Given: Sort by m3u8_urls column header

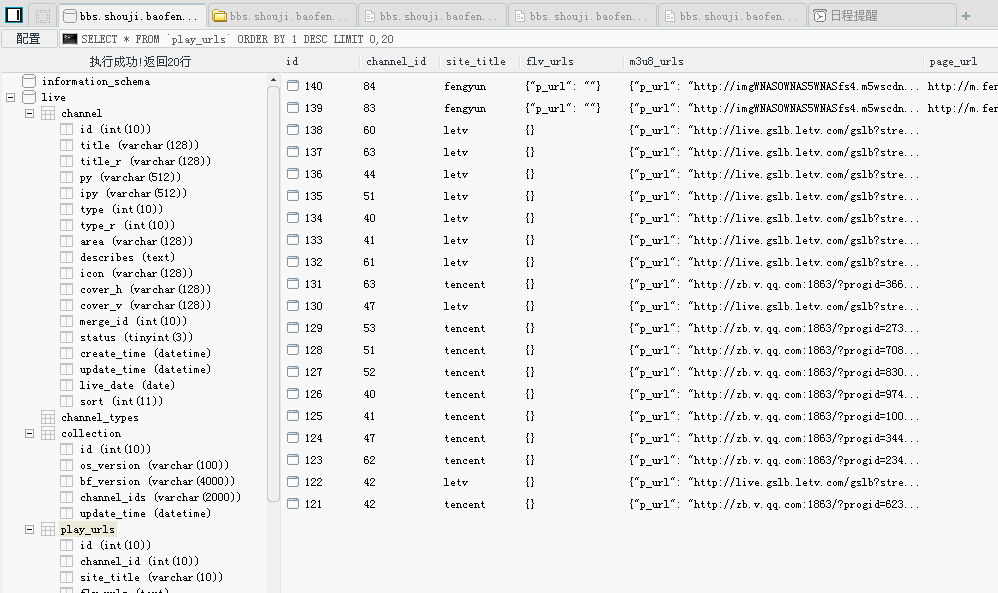Looking at the screenshot, I should [x=656, y=62].
